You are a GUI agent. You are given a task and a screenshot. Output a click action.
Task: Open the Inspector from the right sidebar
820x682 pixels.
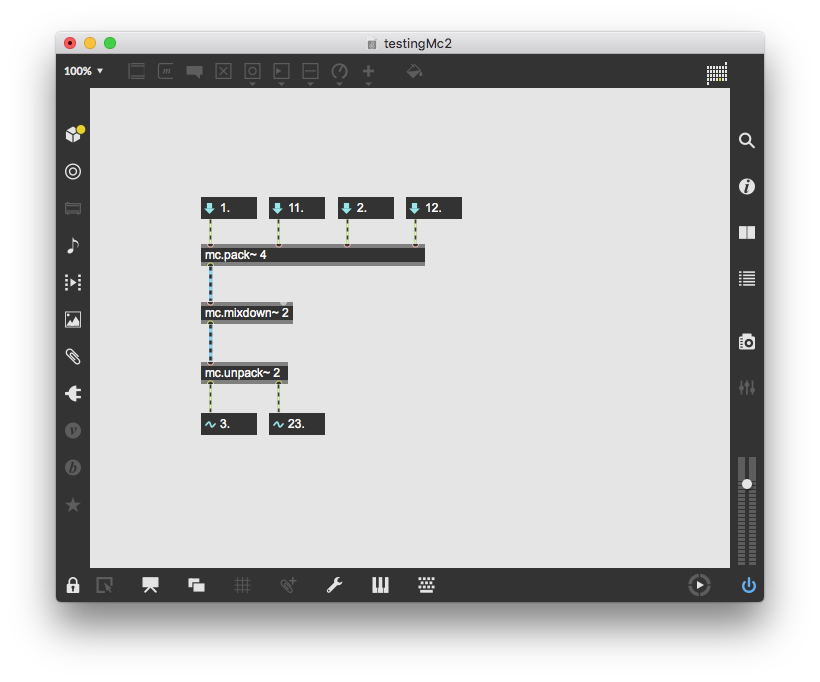(x=747, y=186)
